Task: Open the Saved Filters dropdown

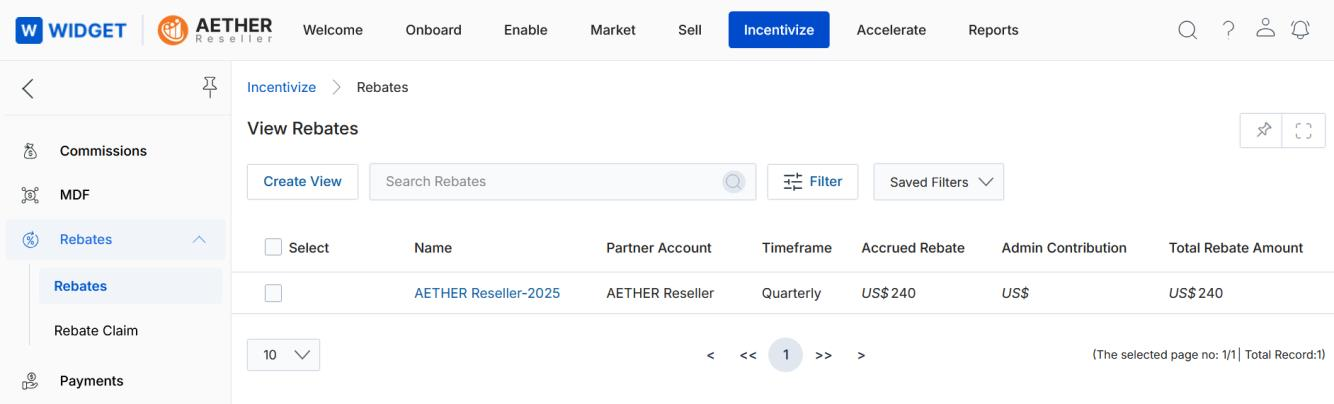Action: click(x=939, y=182)
